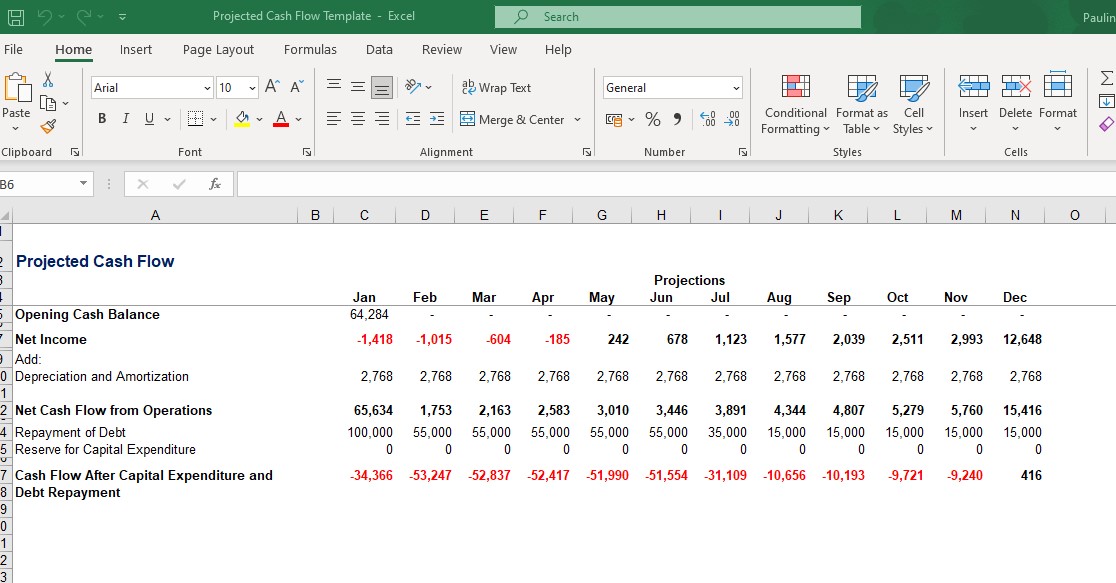Image resolution: width=1116 pixels, height=583 pixels.
Task: Expand the General number format dropdown
Action: 736,88
